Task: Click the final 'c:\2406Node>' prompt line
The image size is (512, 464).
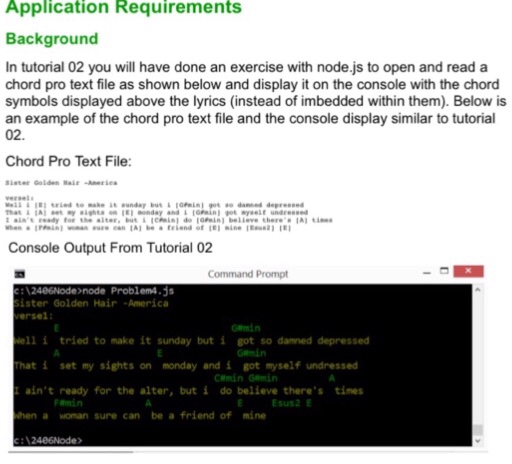Action: pyautogui.click(x=48, y=441)
